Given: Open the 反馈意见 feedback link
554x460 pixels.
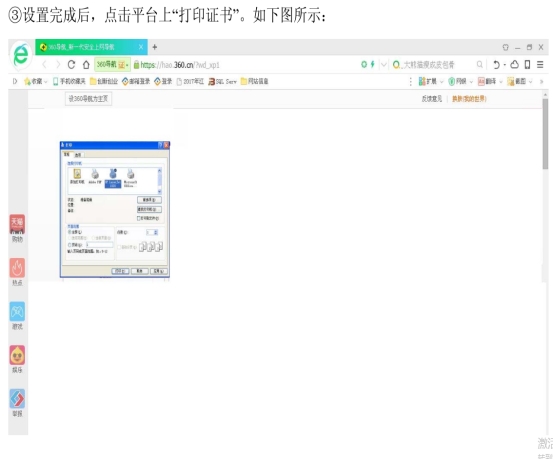Looking at the screenshot, I should 431,99.
